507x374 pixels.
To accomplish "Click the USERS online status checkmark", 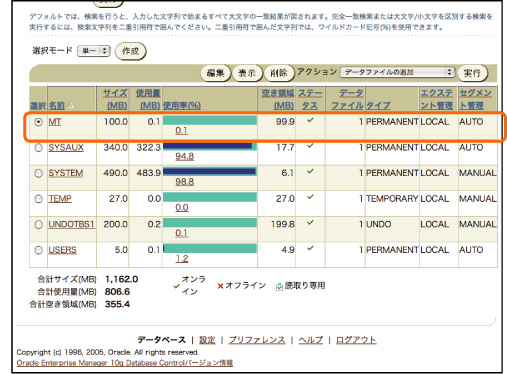I will pos(310,248).
